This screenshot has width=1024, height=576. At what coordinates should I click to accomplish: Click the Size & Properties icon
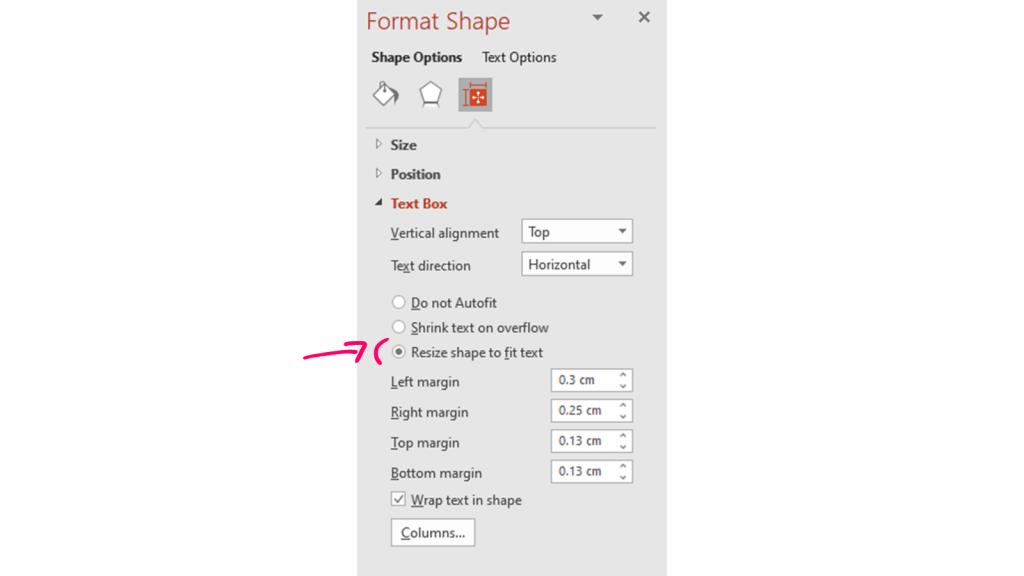[474, 93]
